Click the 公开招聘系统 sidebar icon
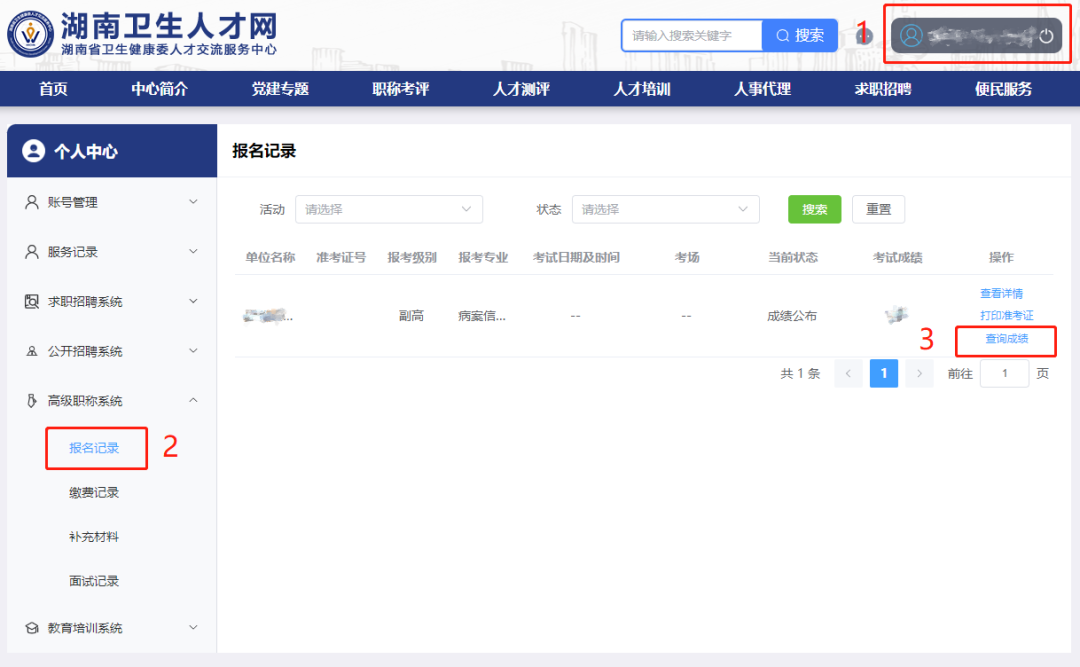This screenshot has height=667, width=1080. [x=32, y=351]
